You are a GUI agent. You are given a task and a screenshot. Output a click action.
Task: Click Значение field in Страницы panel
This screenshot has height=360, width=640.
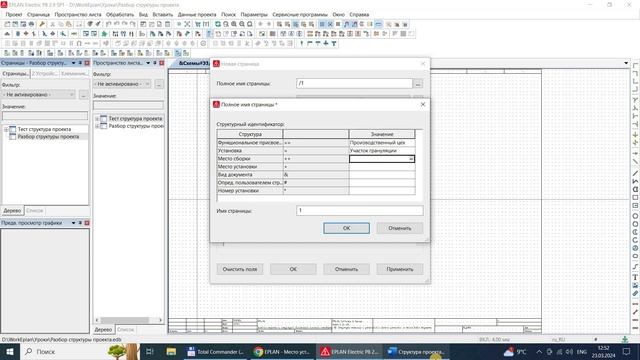point(45,116)
